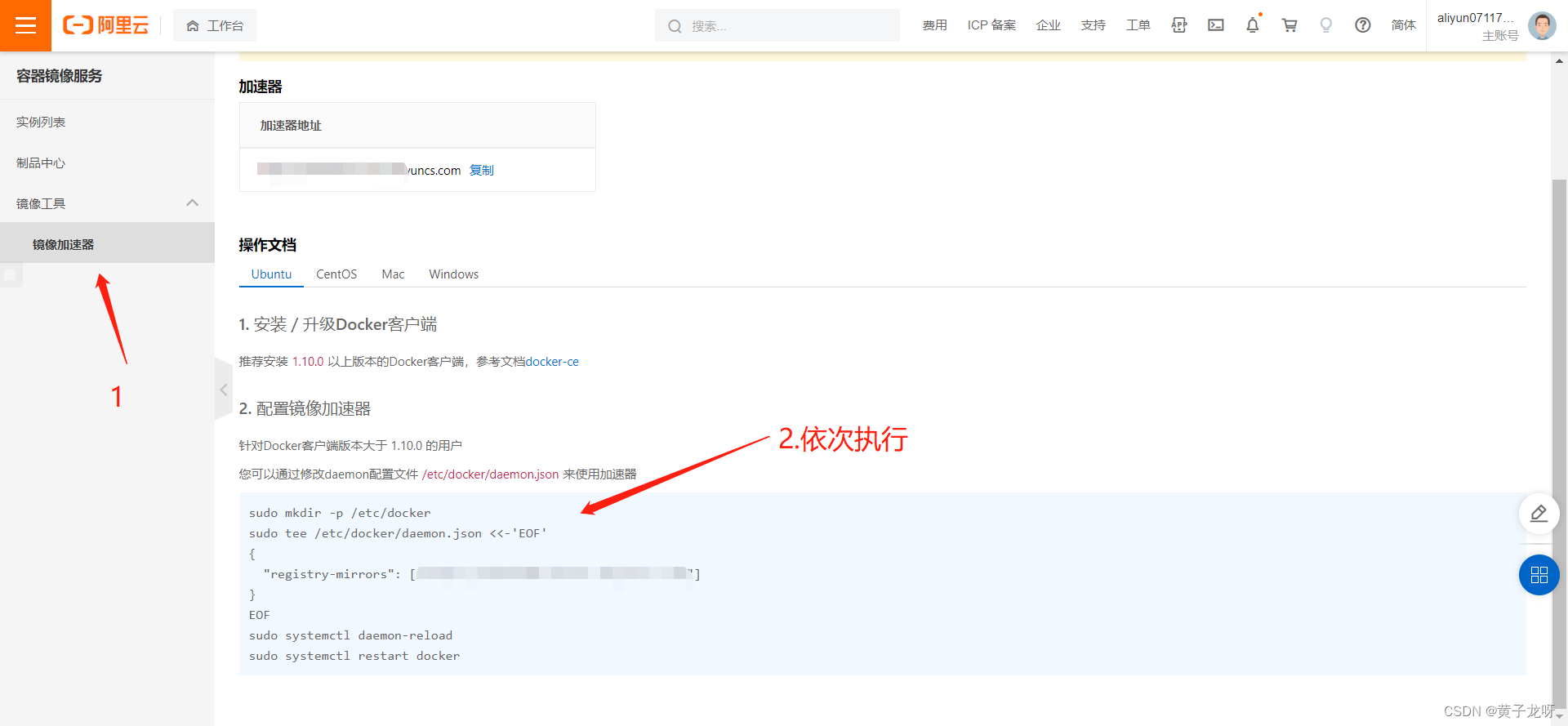
Task: Switch language via 简体
Action: [1403, 25]
